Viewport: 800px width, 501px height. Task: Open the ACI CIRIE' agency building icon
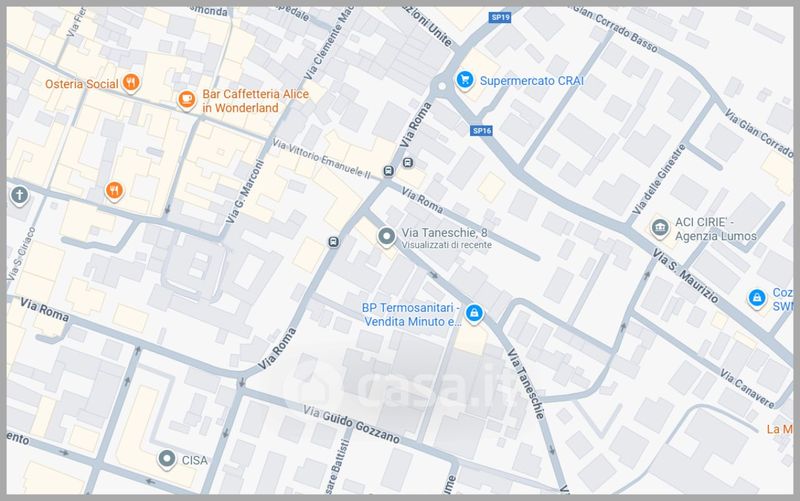(660, 228)
